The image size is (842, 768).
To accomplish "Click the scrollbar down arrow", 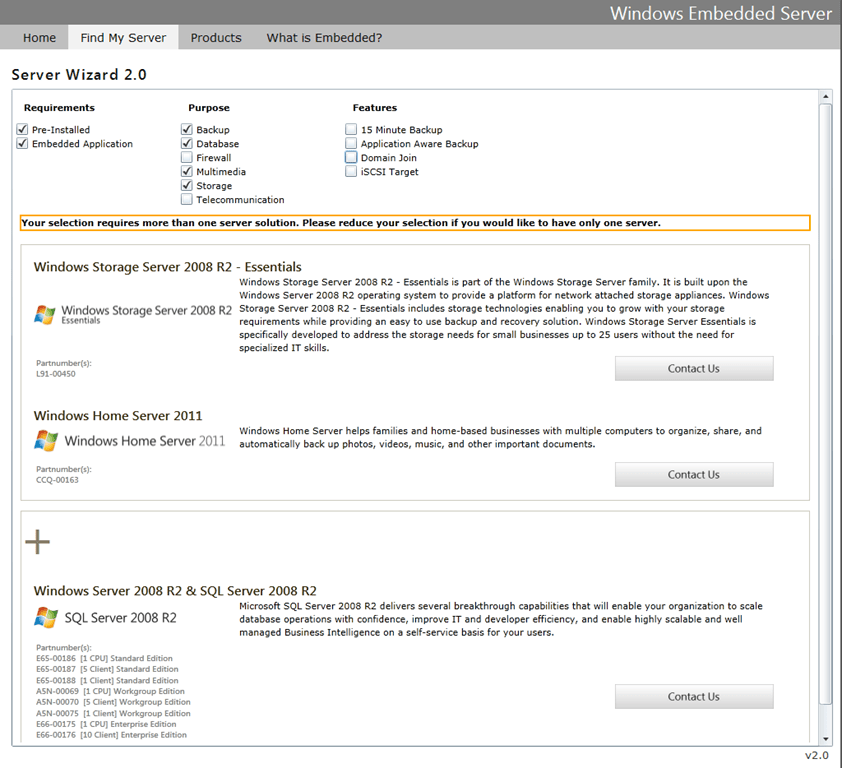I will pos(825,739).
